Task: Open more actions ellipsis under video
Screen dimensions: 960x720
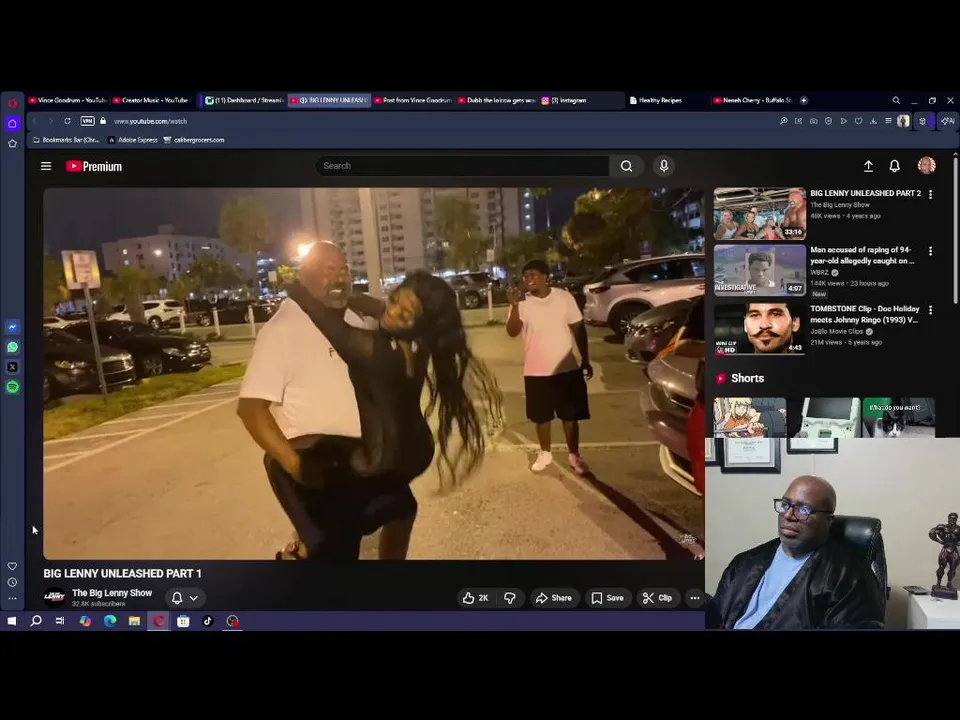Action: [695, 598]
